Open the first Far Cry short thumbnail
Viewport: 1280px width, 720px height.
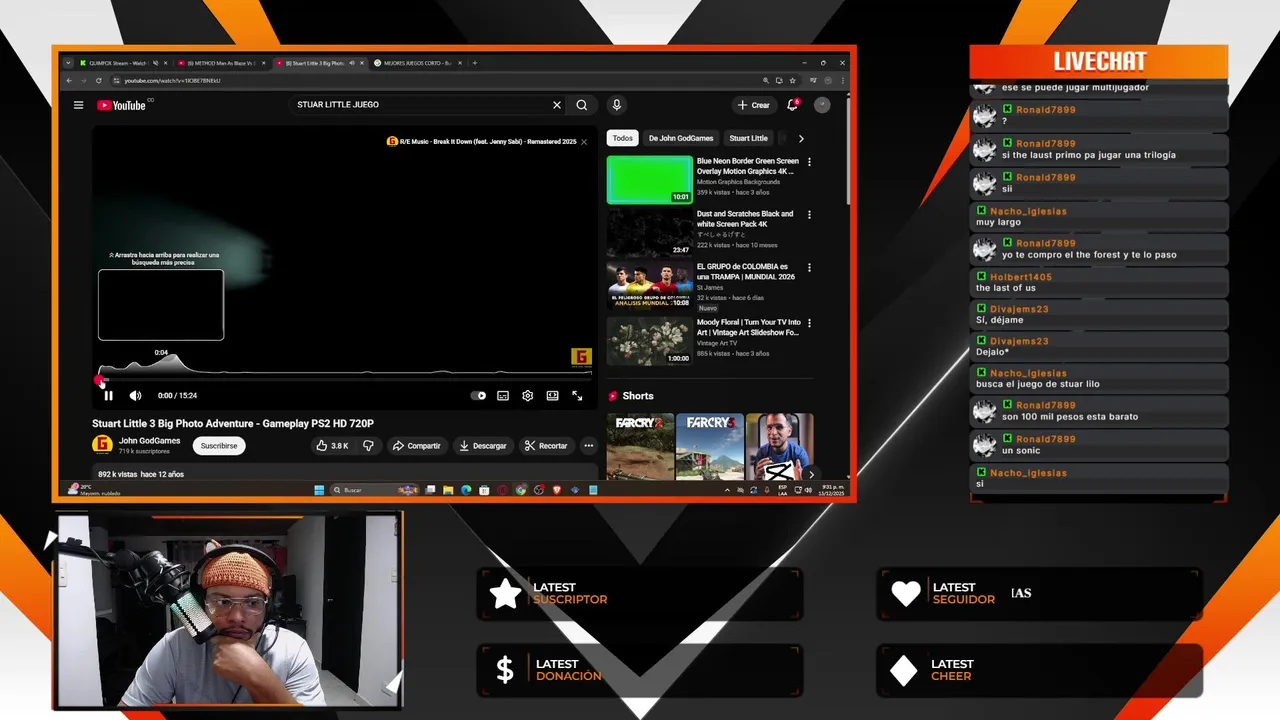pyautogui.click(x=640, y=447)
